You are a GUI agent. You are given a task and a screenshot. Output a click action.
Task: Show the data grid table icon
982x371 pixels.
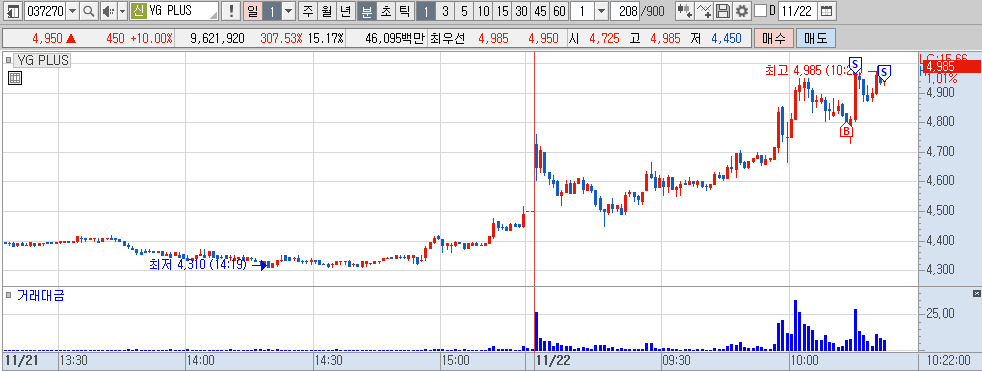click(x=15, y=78)
